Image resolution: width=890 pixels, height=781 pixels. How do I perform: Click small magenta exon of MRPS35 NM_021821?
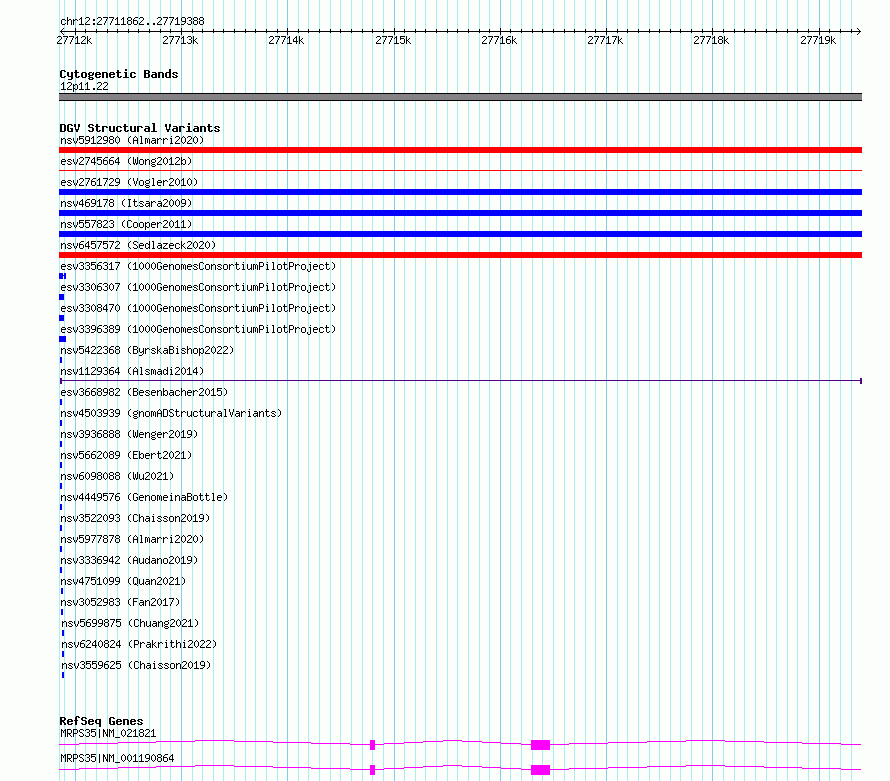click(x=372, y=745)
